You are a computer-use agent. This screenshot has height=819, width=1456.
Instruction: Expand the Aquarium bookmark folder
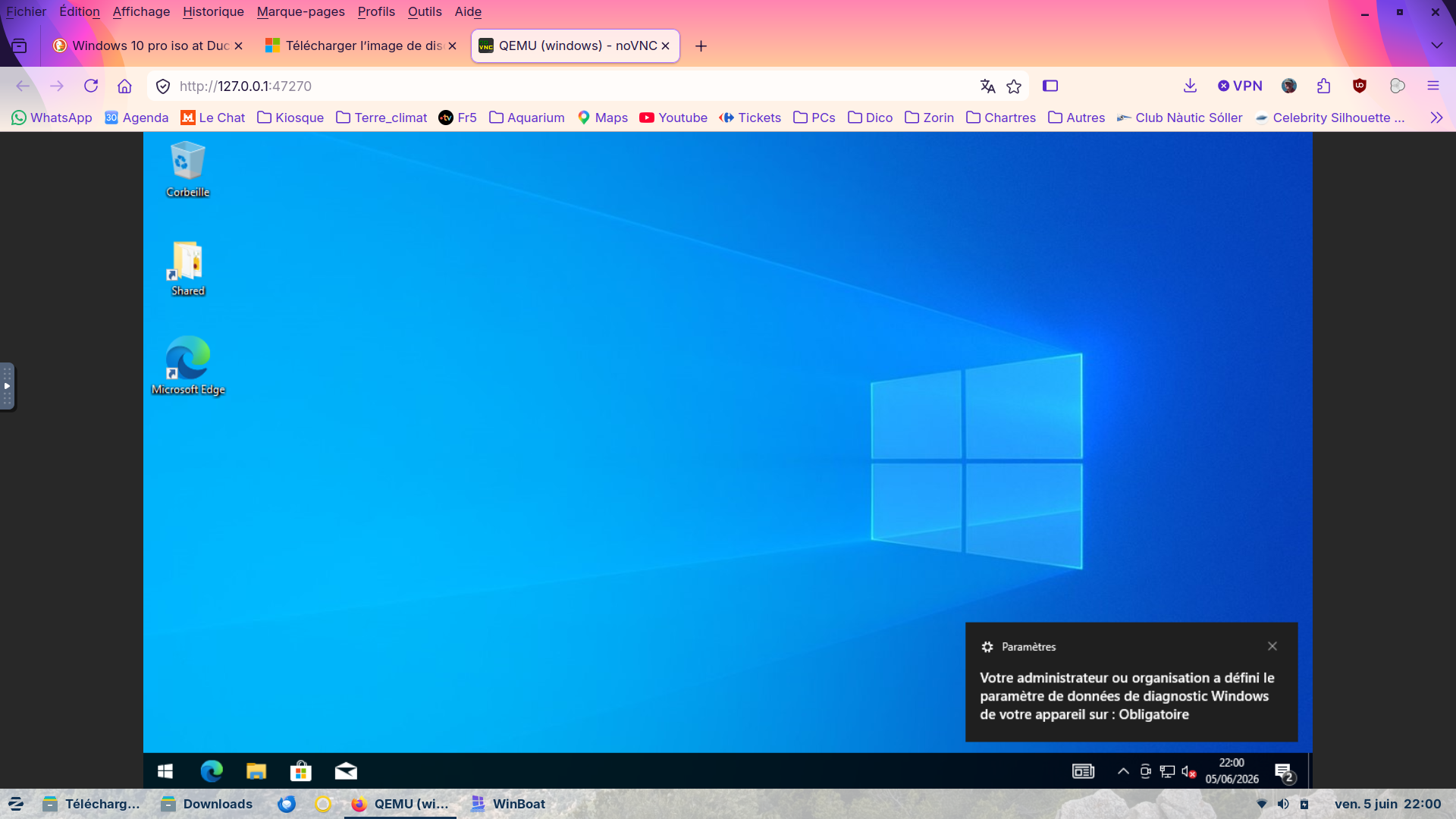[527, 118]
